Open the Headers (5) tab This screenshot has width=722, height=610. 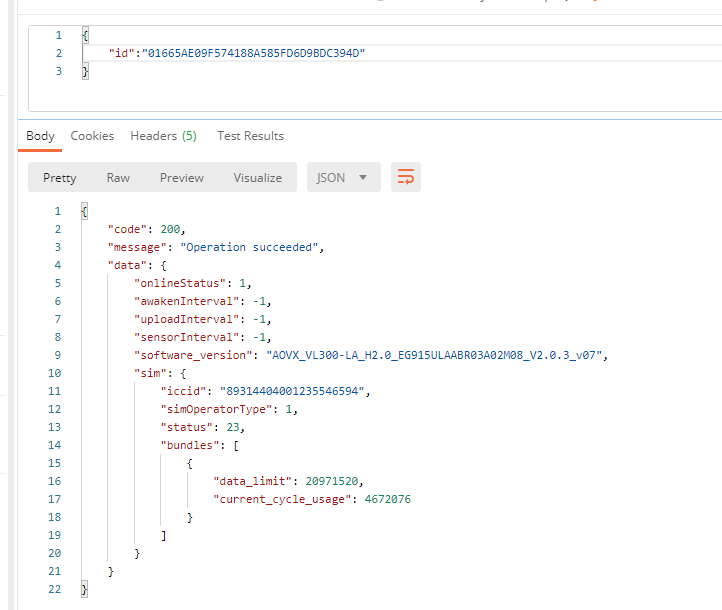[x=163, y=136]
